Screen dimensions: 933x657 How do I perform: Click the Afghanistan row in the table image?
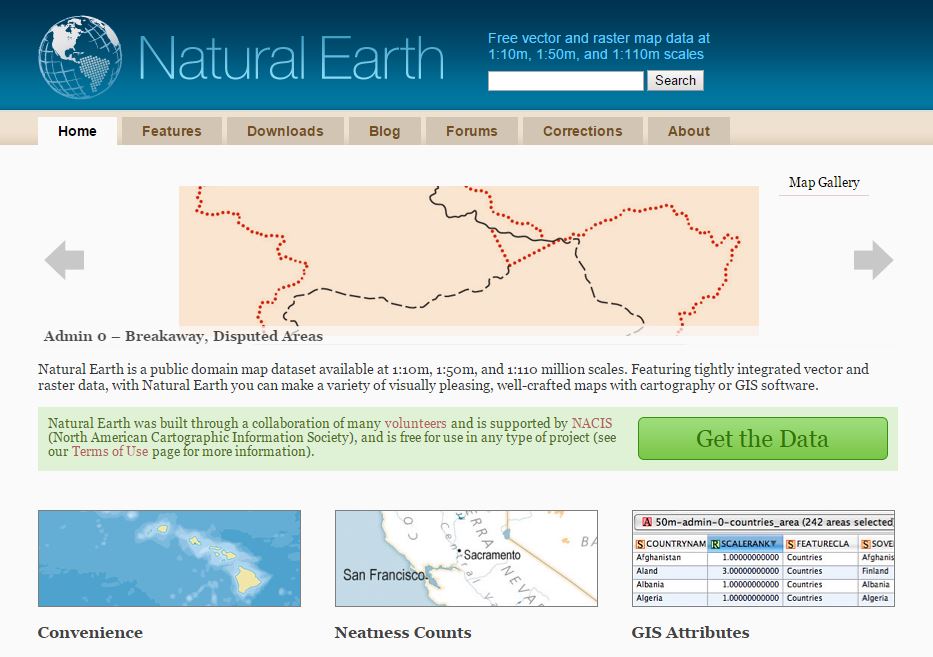click(764, 558)
